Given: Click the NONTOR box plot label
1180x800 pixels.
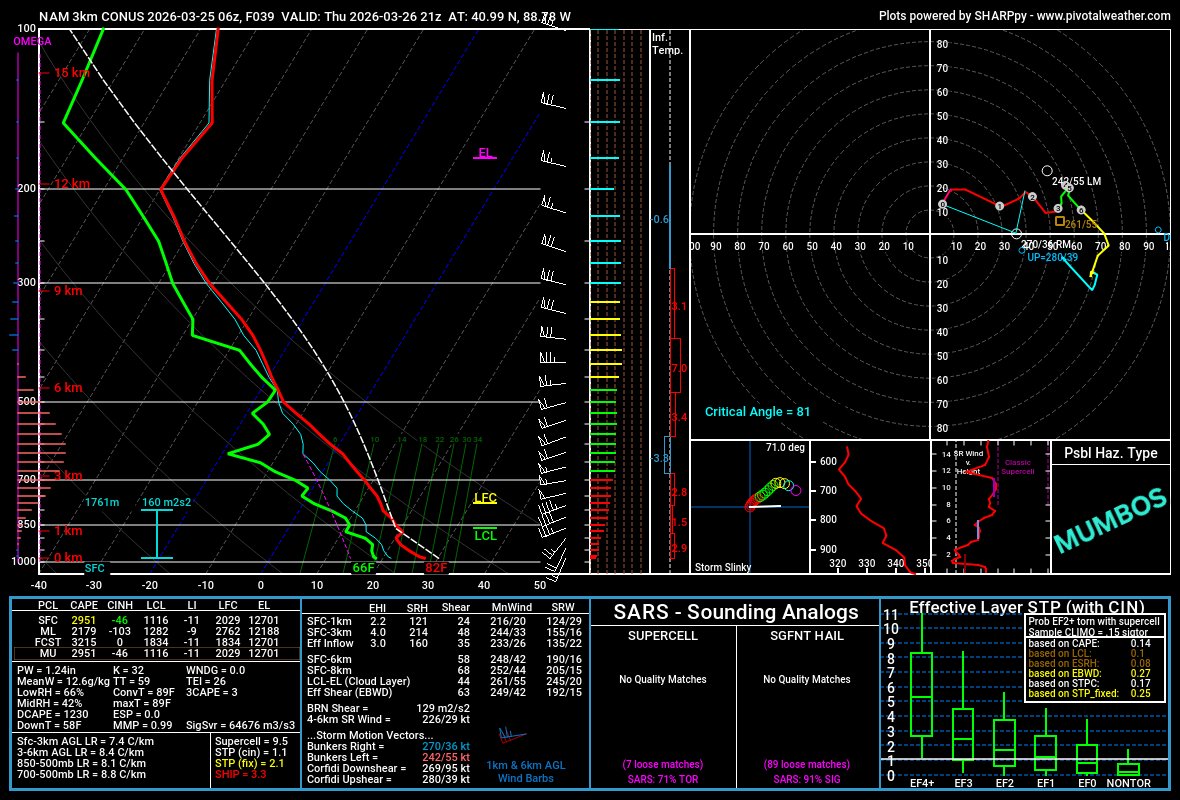Looking at the screenshot, I should tap(1128, 783).
